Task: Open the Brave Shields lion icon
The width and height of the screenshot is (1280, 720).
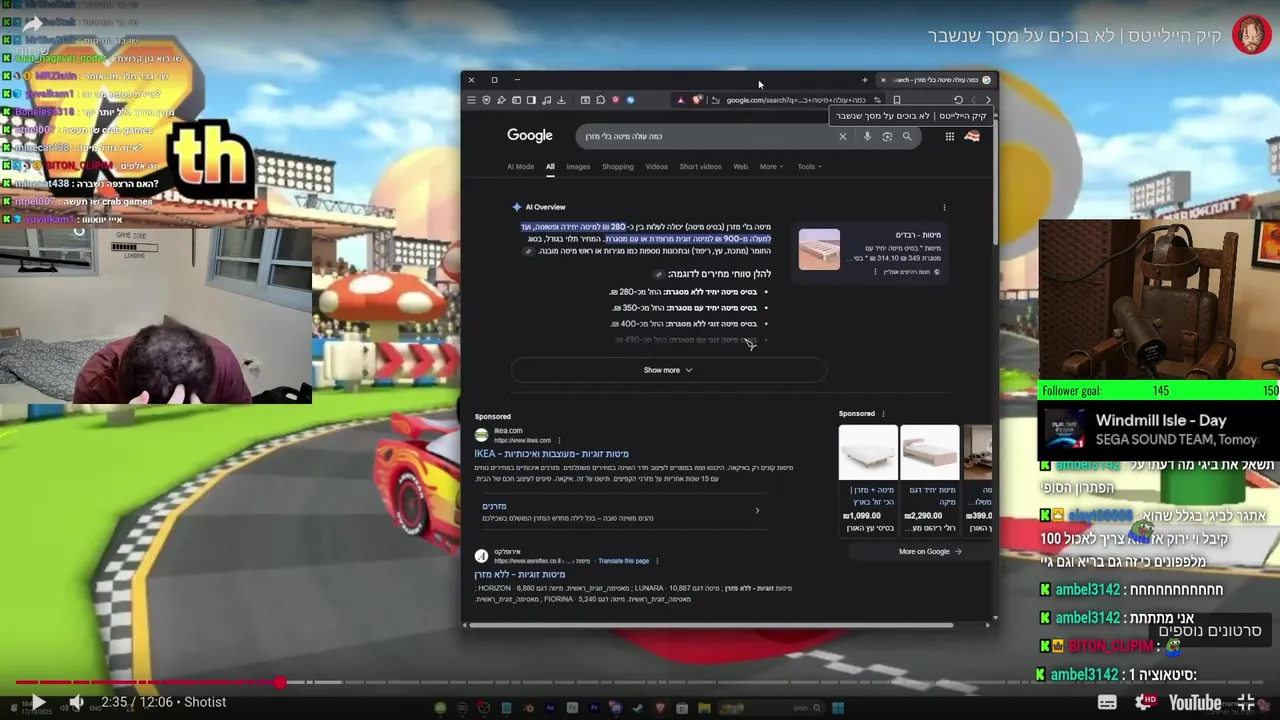Action: [697, 100]
